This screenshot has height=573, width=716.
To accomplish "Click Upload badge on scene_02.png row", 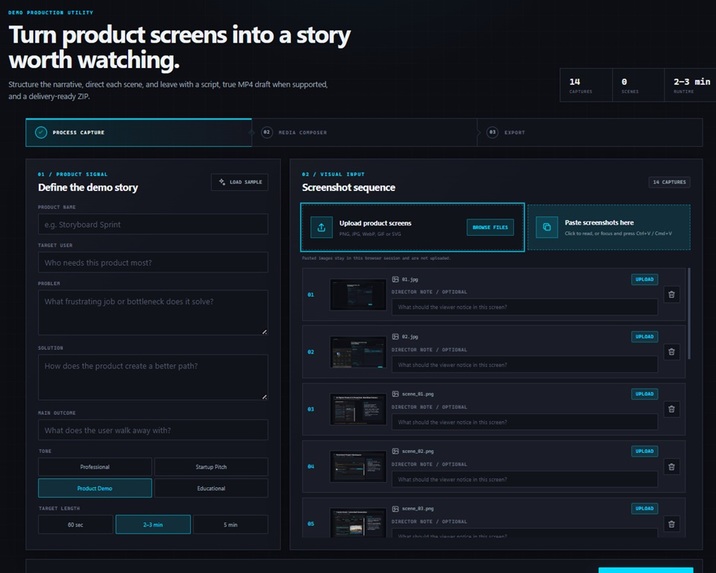I will point(644,451).
